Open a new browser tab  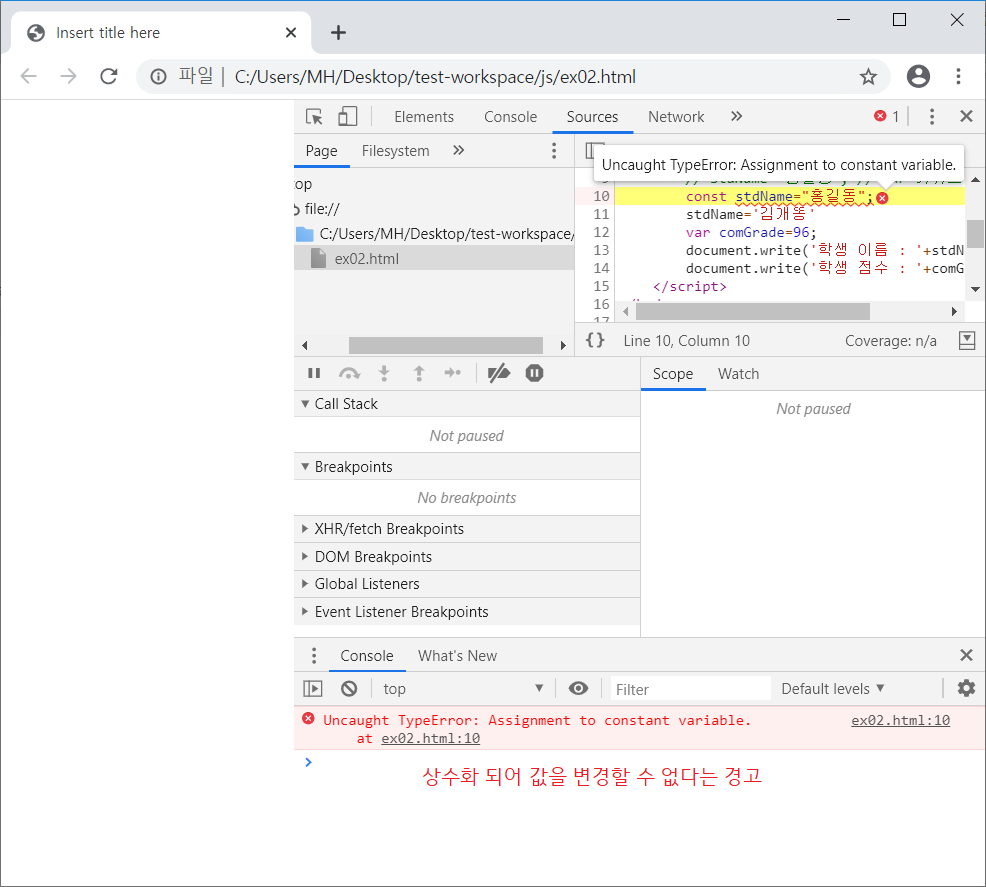point(338,33)
